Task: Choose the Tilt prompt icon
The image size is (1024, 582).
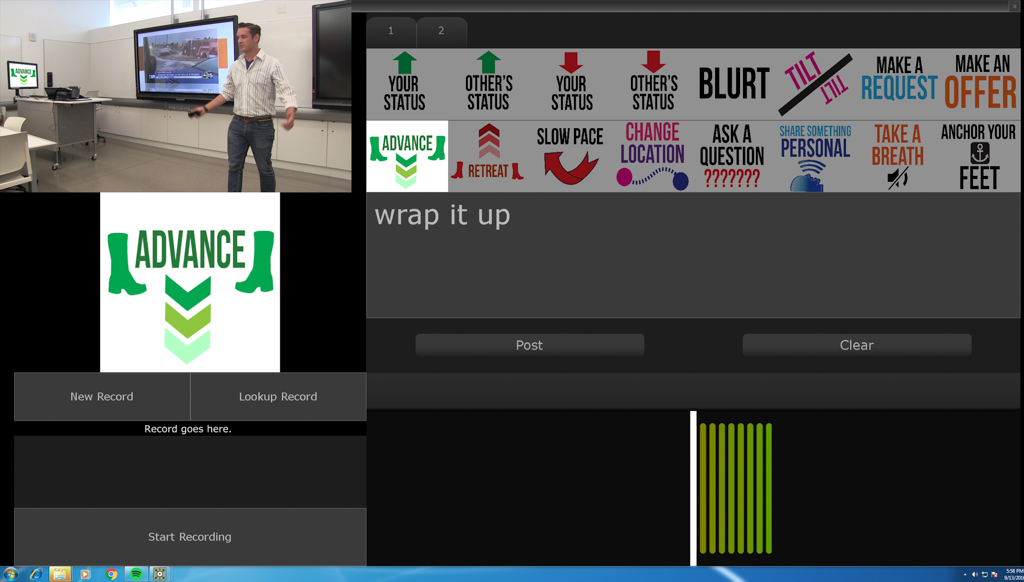Action: [x=816, y=84]
